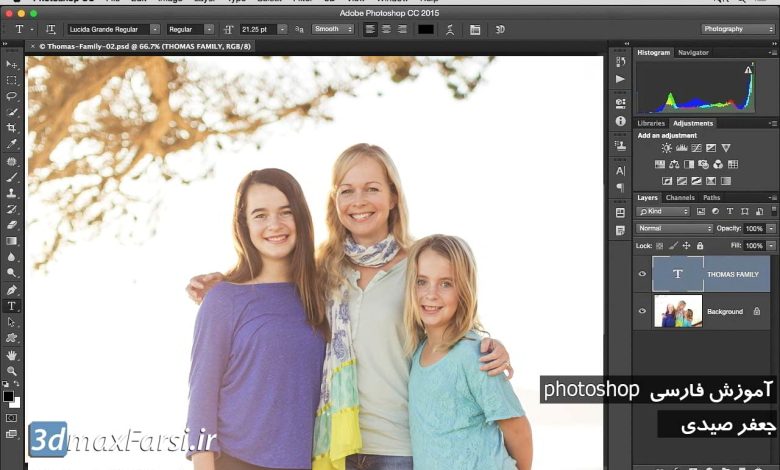Select the Path Selection tool
The image size is (780, 470).
click(x=11, y=322)
